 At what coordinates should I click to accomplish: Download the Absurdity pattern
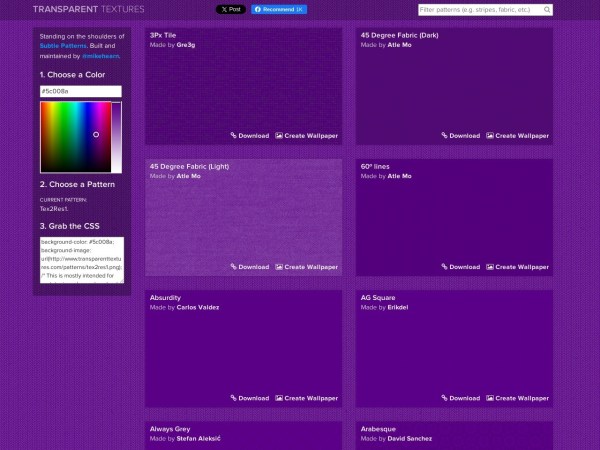[249, 398]
